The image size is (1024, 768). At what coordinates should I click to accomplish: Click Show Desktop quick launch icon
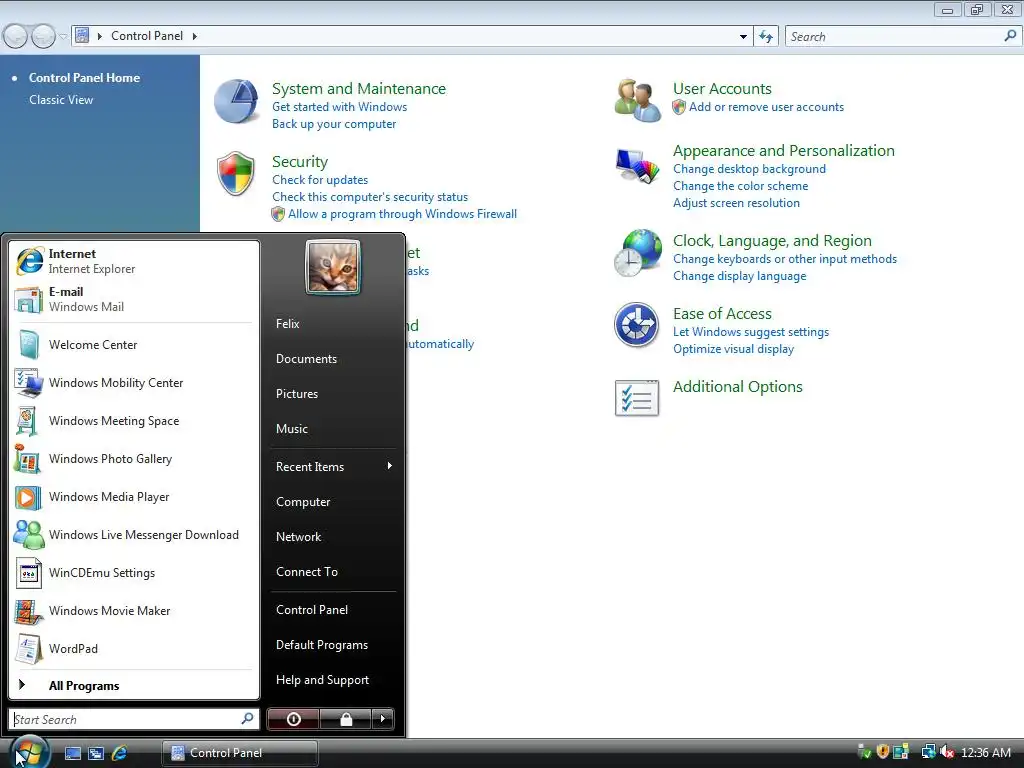73,753
